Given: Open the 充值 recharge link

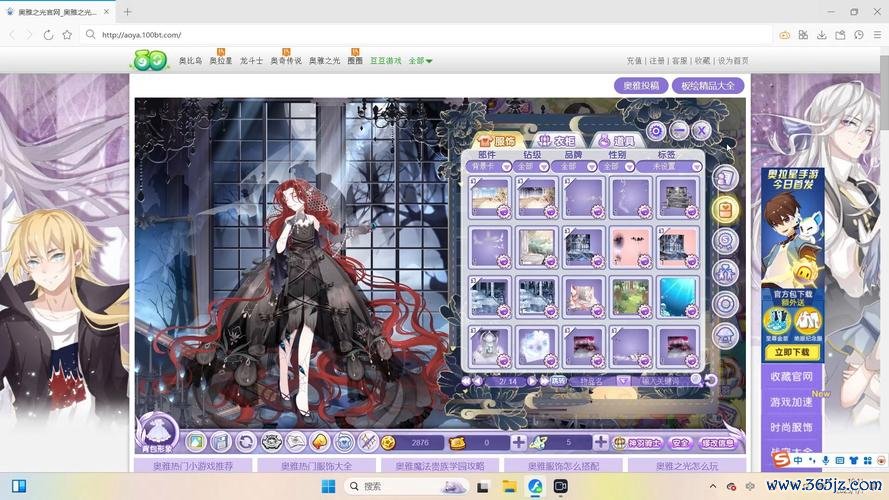Looking at the screenshot, I should [x=634, y=61].
